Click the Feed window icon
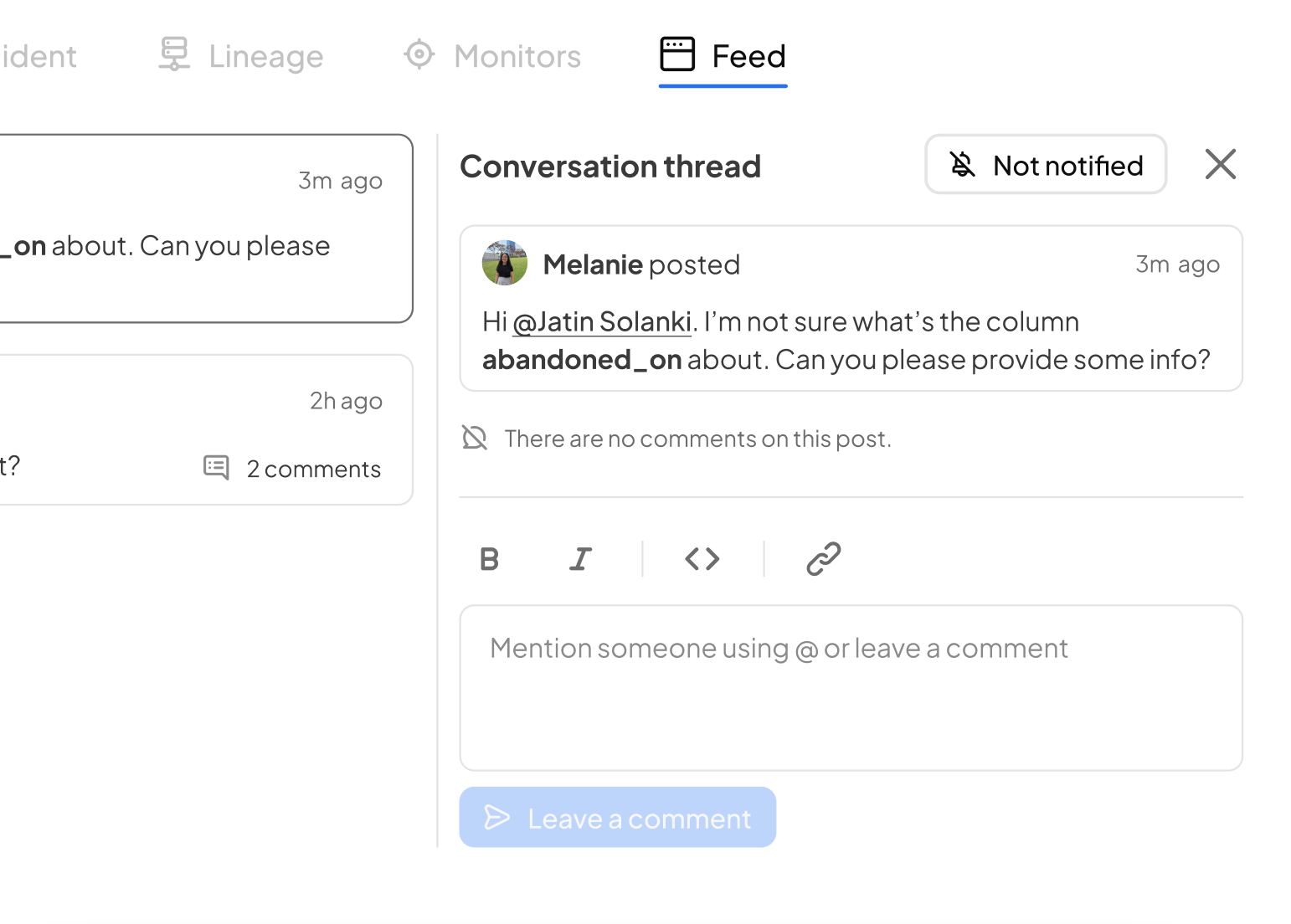 677,54
